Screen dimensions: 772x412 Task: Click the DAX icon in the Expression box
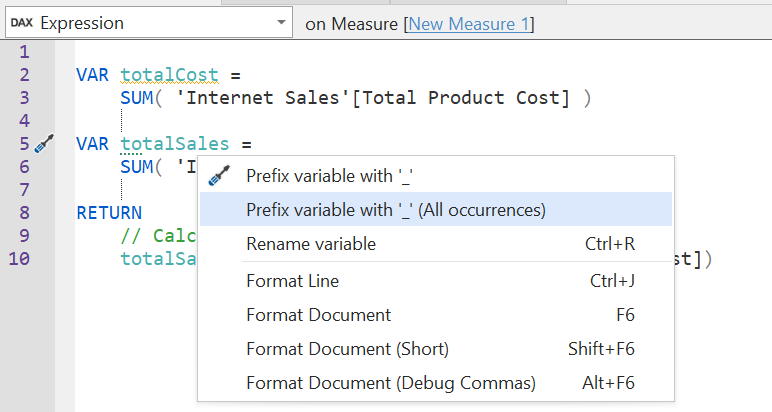point(21,23)
